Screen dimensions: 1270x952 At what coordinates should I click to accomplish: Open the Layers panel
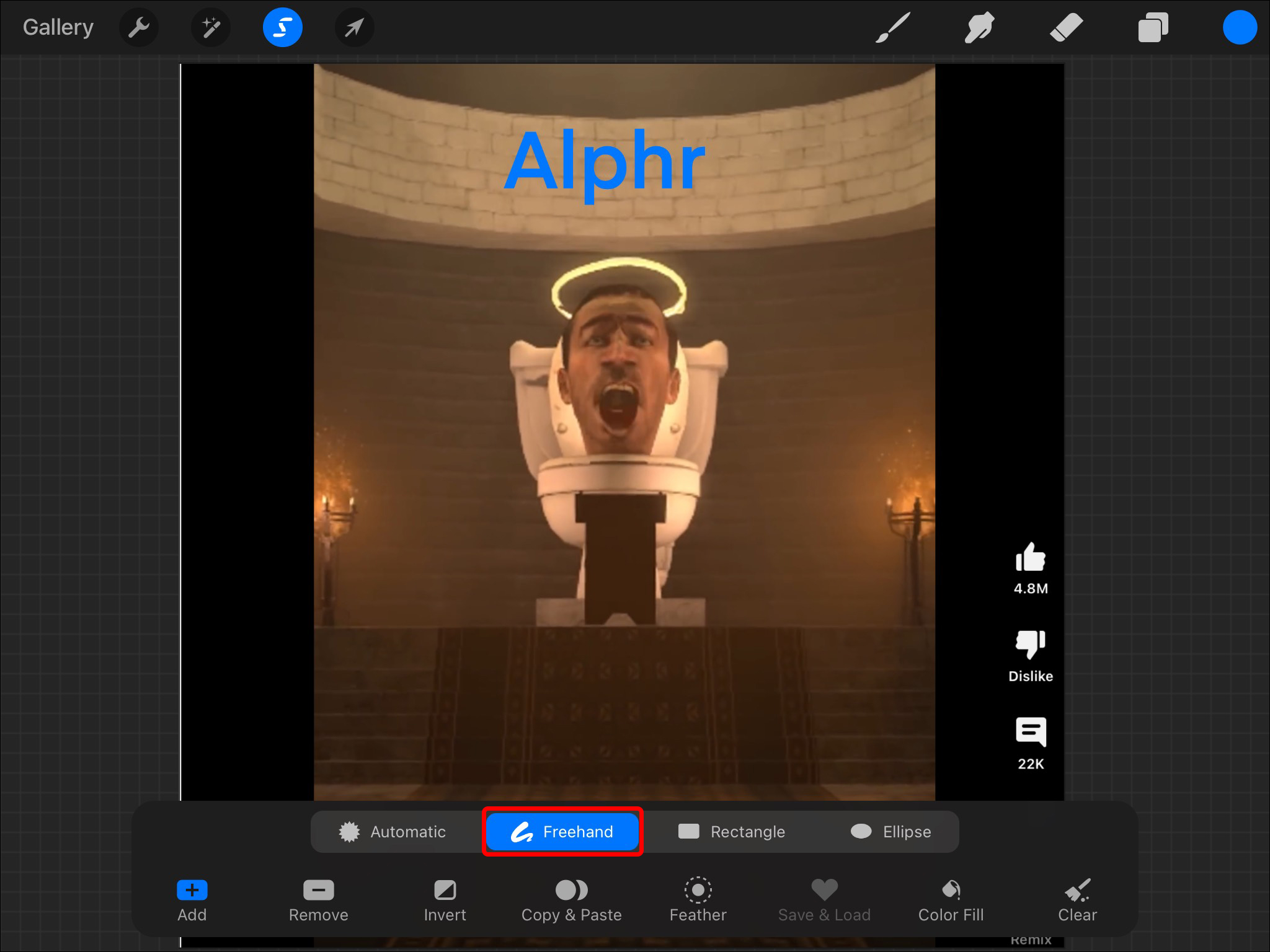coord(1153,27)
